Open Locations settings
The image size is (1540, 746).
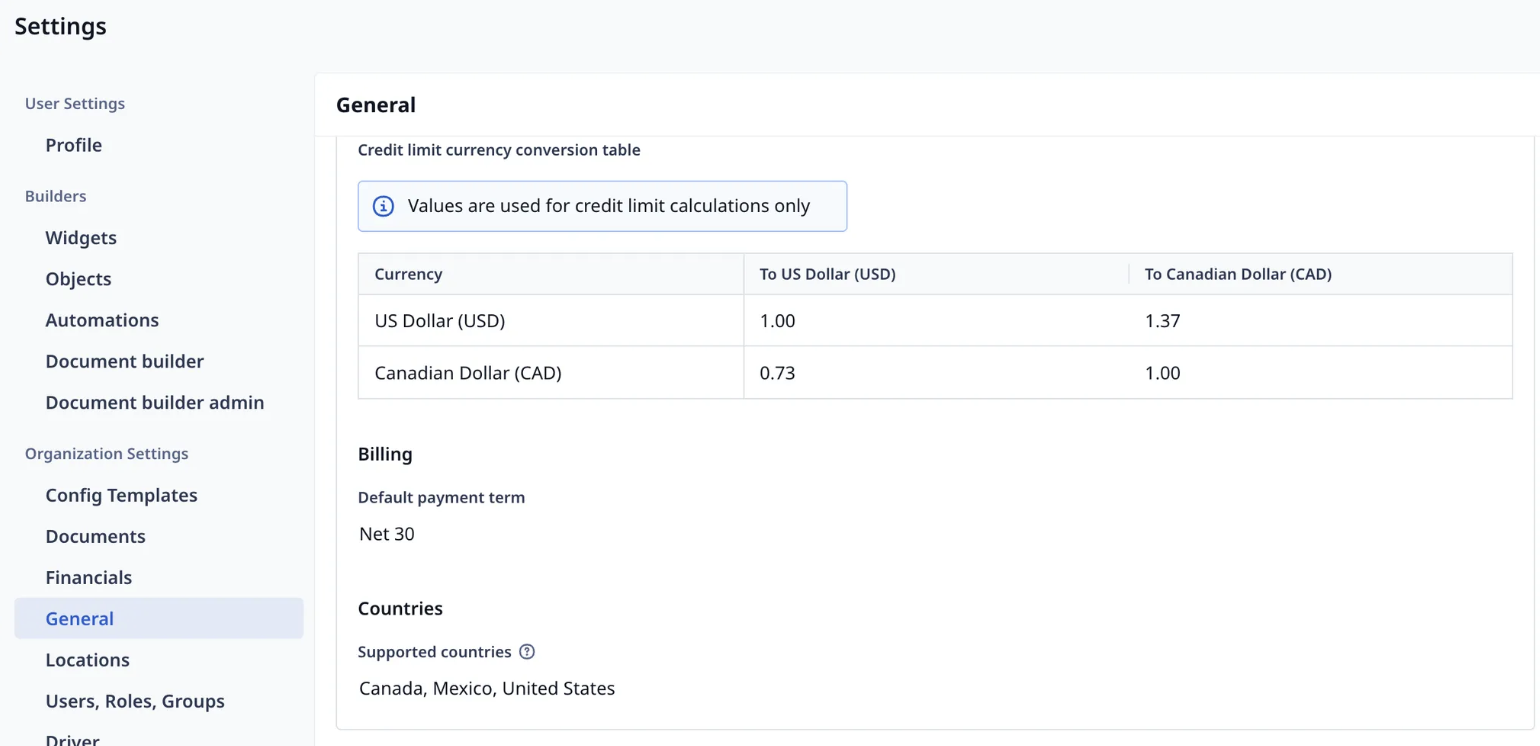88,660
